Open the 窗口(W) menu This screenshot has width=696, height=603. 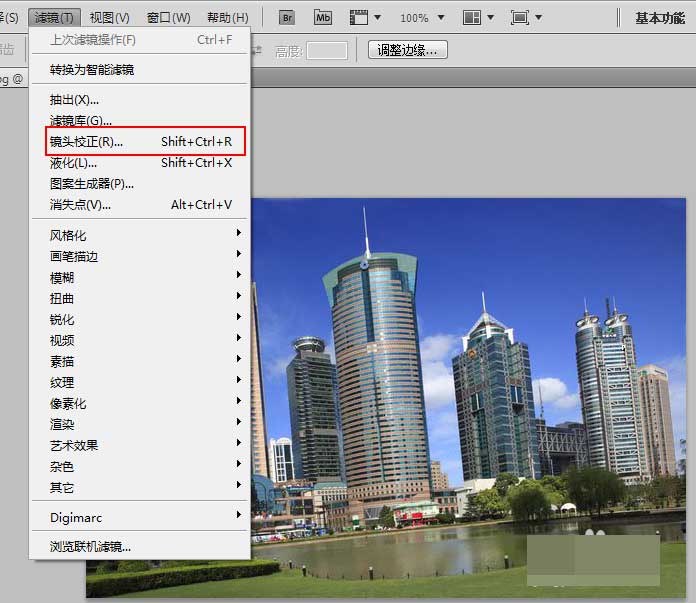(169, 18)
